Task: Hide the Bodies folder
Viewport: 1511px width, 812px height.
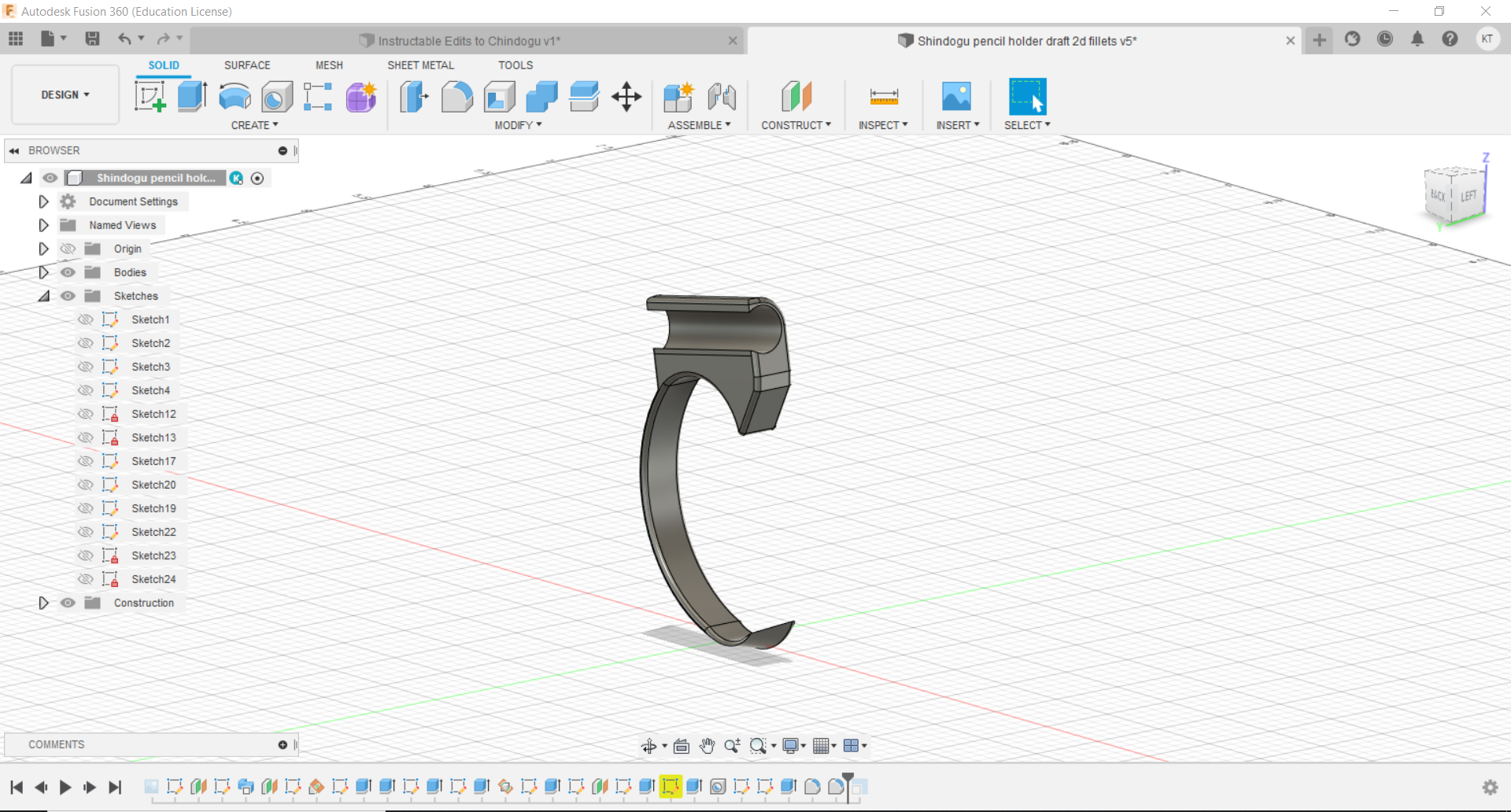Action: pos(68,272)
